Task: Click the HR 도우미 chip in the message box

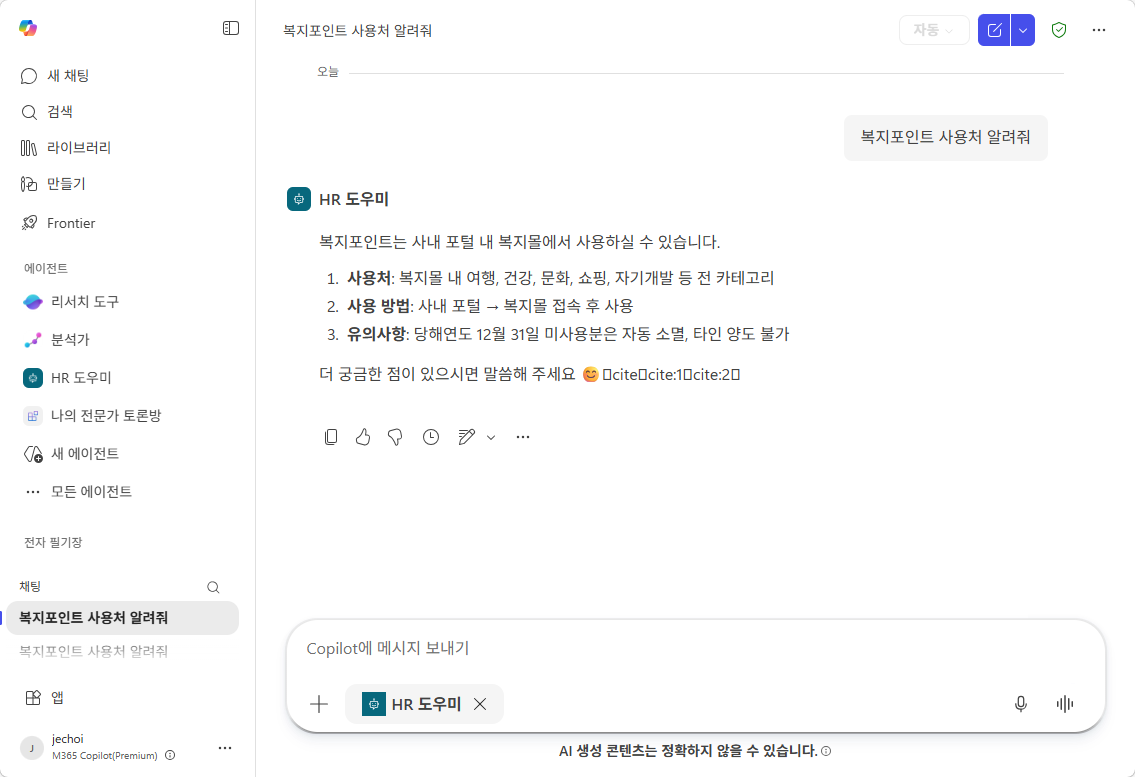Action: coord(411,704)
